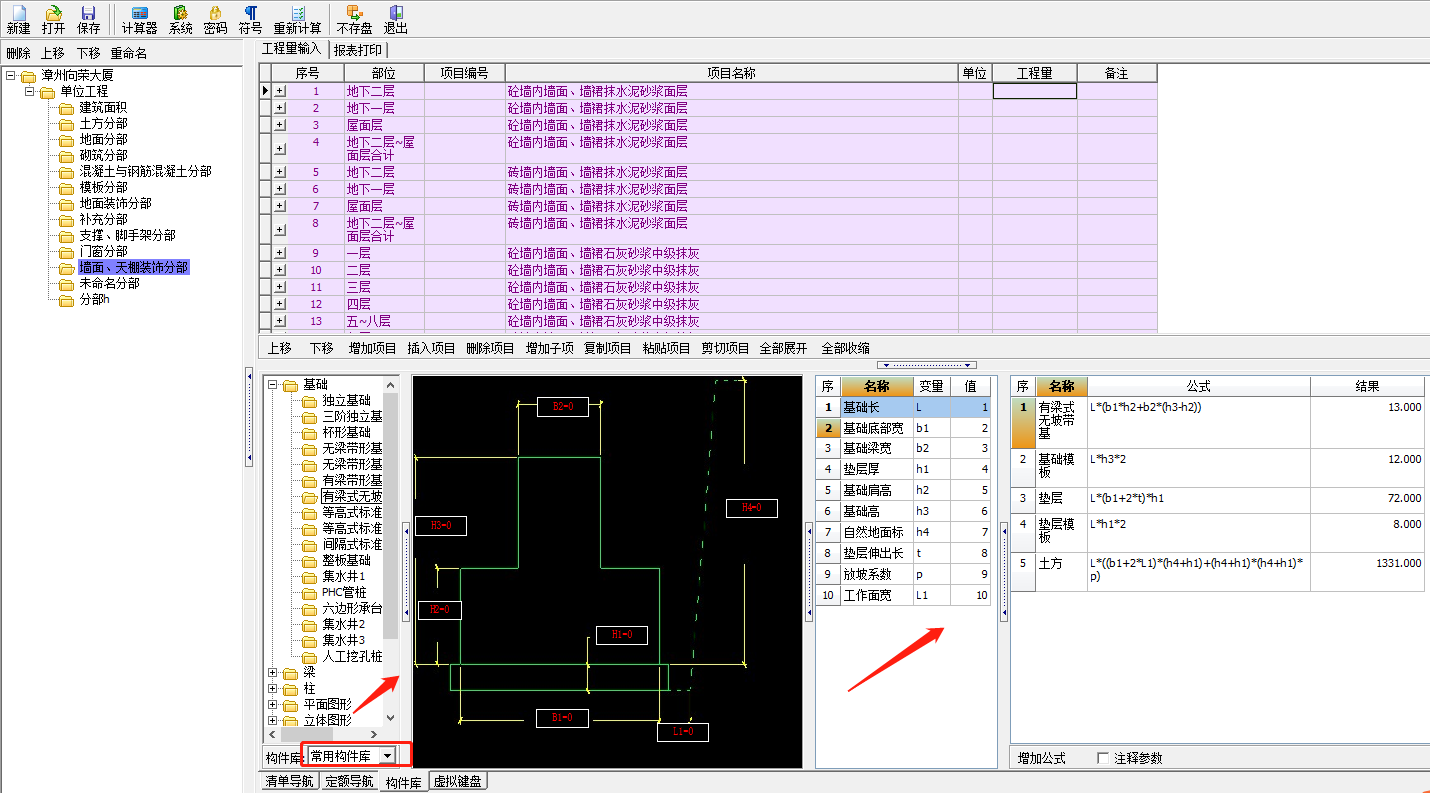This screenshot has height=793, width=1430.
Task: Click the 增加项目 button
Action: (x=372, y=348)
